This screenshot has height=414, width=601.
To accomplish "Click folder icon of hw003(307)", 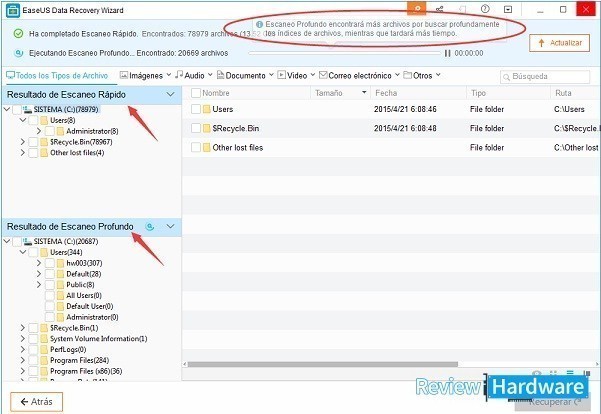I will click(60, 263).
